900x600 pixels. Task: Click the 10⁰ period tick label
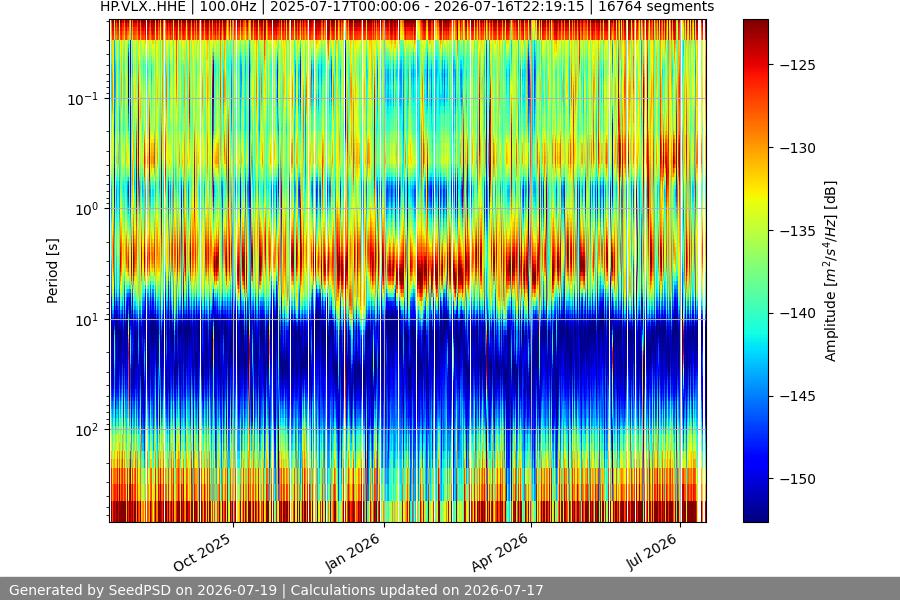tap(87, 210)
